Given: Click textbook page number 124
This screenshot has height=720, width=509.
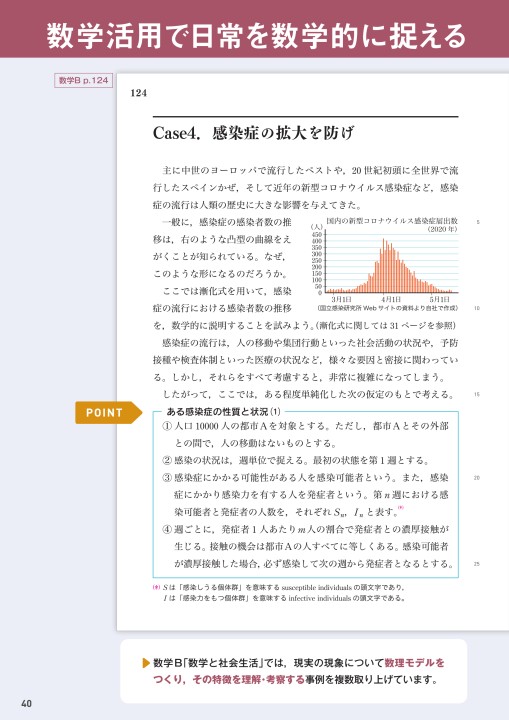Looking at the screenshot, I should [139, 93].
